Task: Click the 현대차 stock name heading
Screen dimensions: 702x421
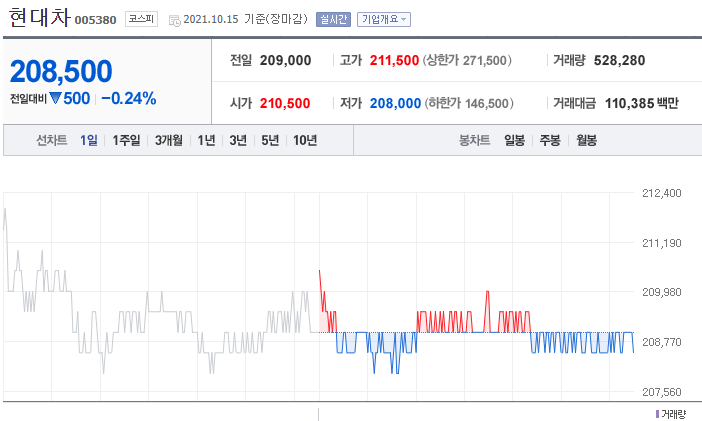Action: 39,17
